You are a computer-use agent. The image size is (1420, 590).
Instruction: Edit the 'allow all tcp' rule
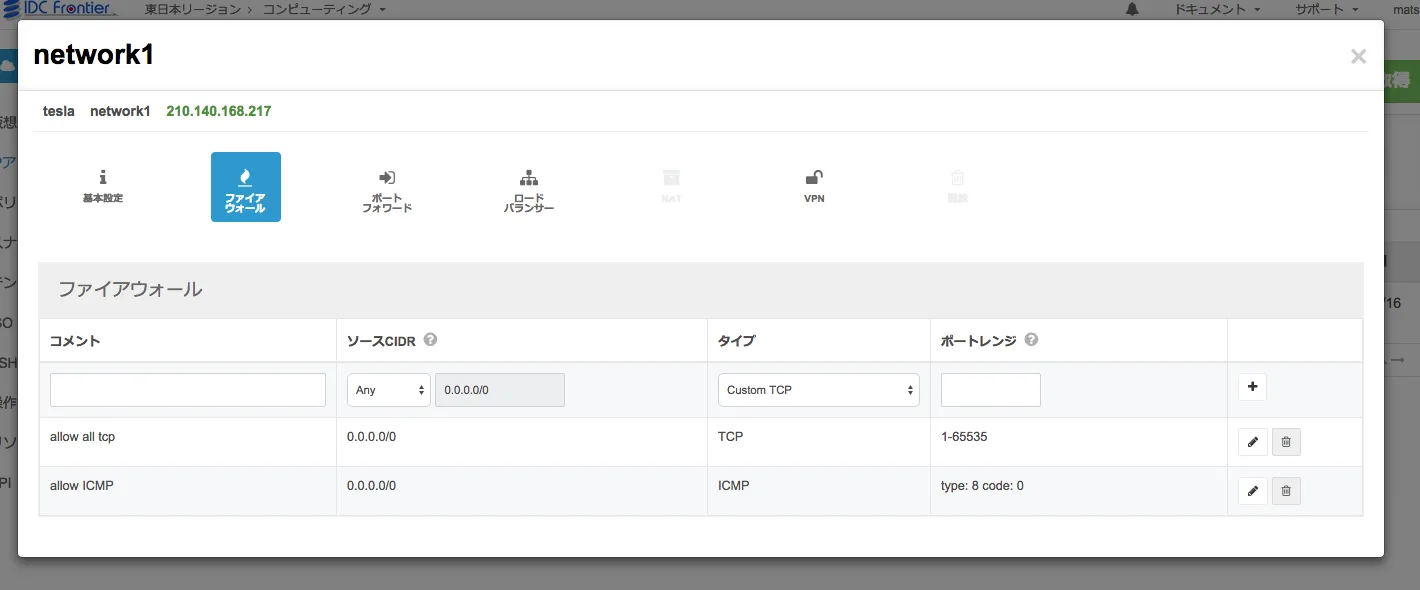click(x=1252, y=442)
